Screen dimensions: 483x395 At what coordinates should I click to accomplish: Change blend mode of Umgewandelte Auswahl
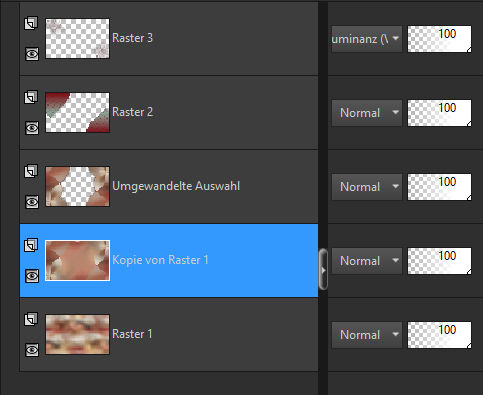tap(367, 187)
